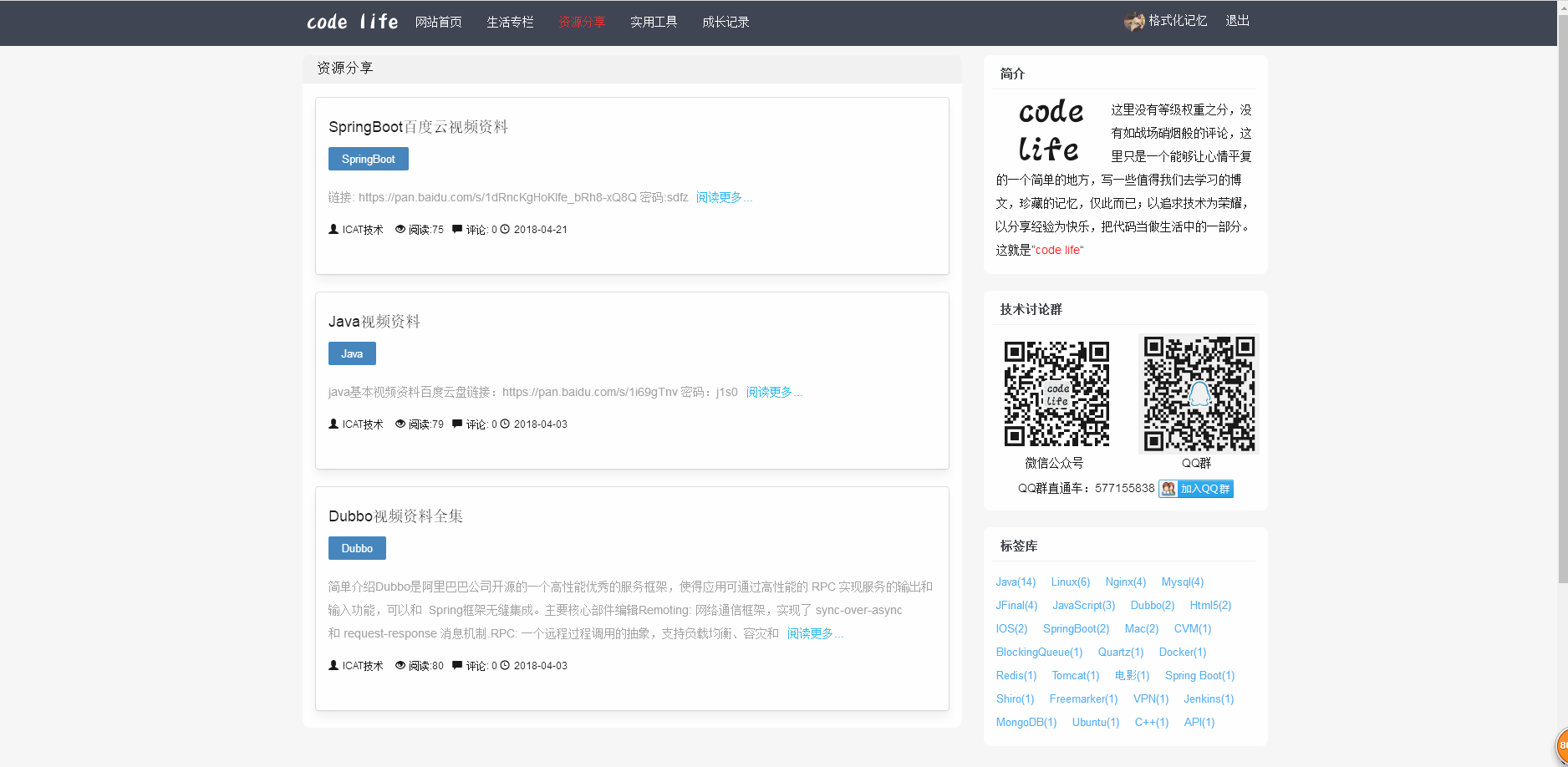The height and width of the screenshot is (767, 1568).
Task: Select C++(1) tag
Action: coord(1152,722)
